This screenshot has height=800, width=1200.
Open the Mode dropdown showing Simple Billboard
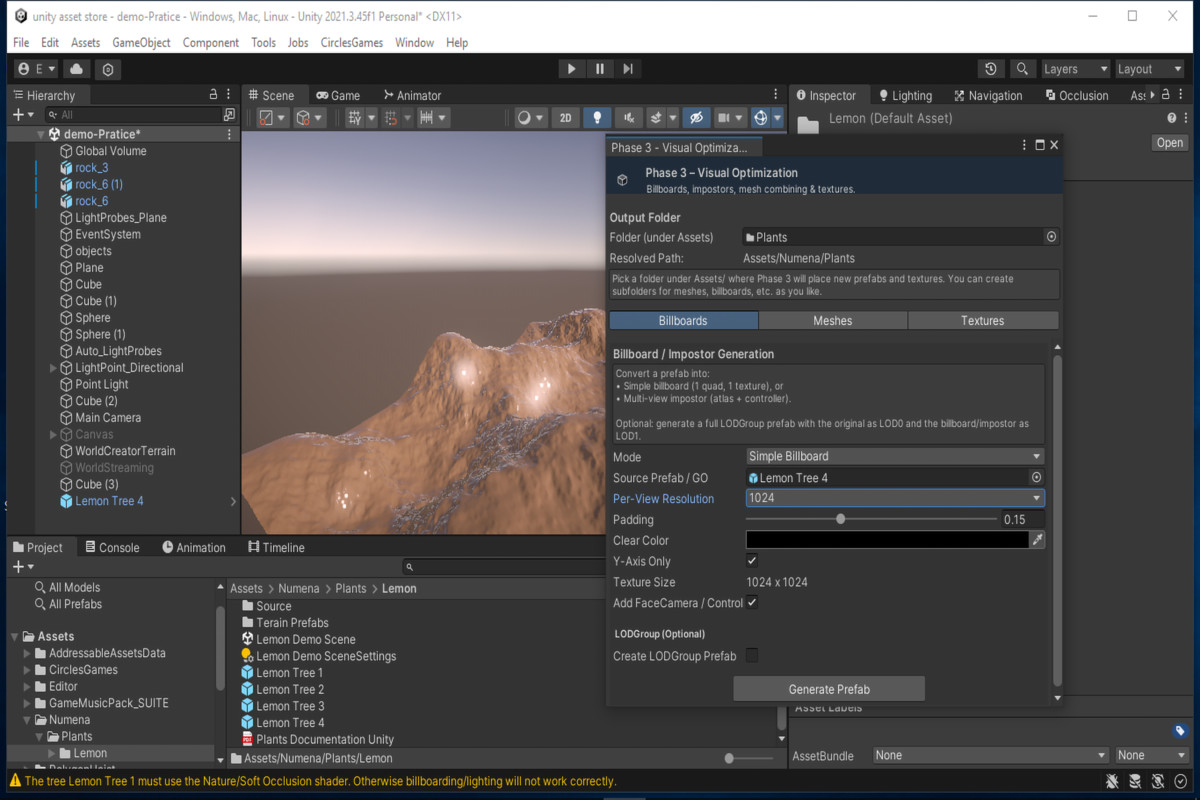[895, 456]
